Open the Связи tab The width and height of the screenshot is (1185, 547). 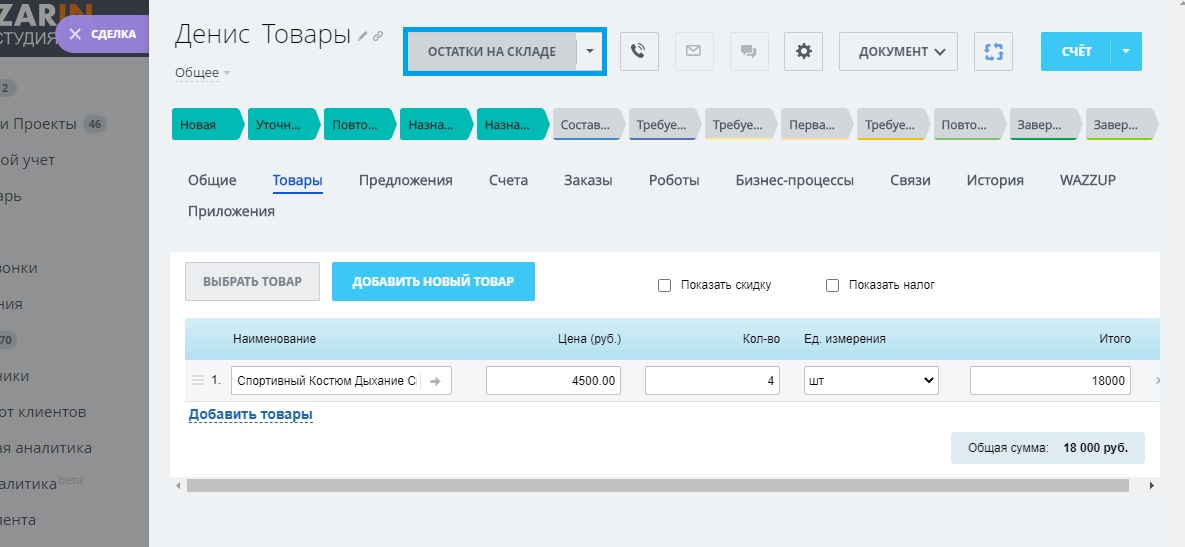tap(910, 181)
